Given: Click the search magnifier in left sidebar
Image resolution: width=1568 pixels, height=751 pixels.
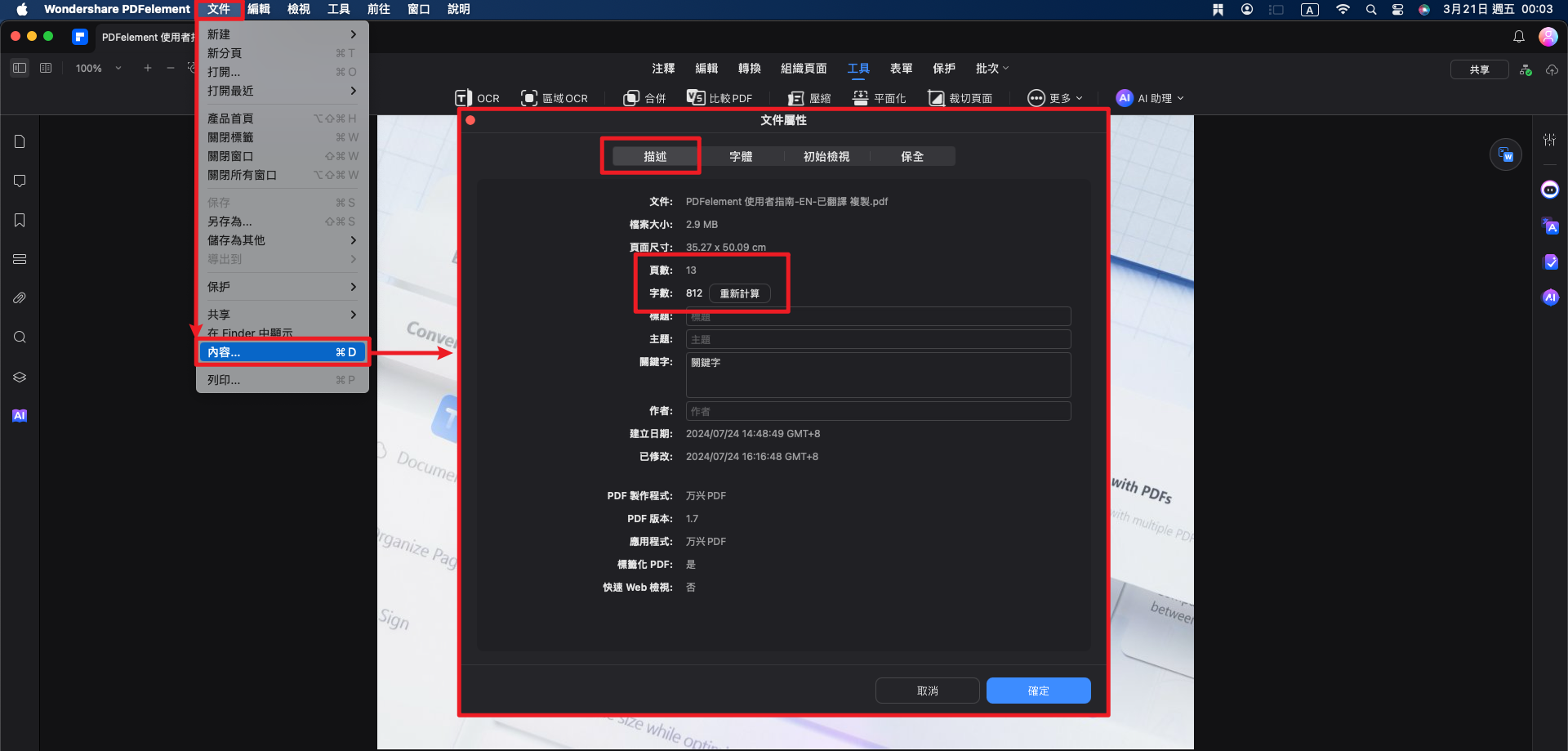Looking at the screenshot, I should [x=20, y=338].
